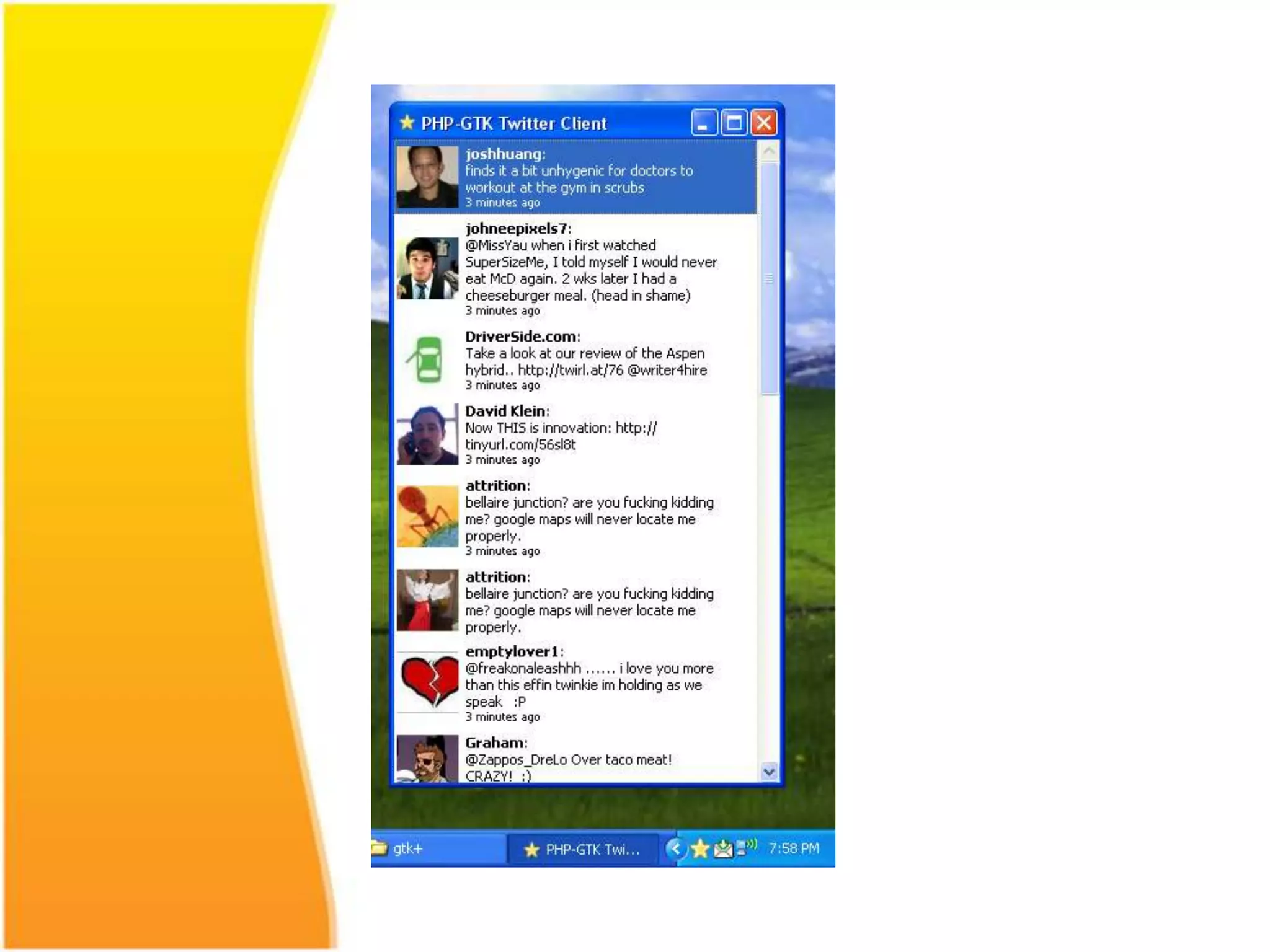Screen dimensions: 1270x952
Task: Click the first attrition virus avatar
Action: tap(427, 516)
